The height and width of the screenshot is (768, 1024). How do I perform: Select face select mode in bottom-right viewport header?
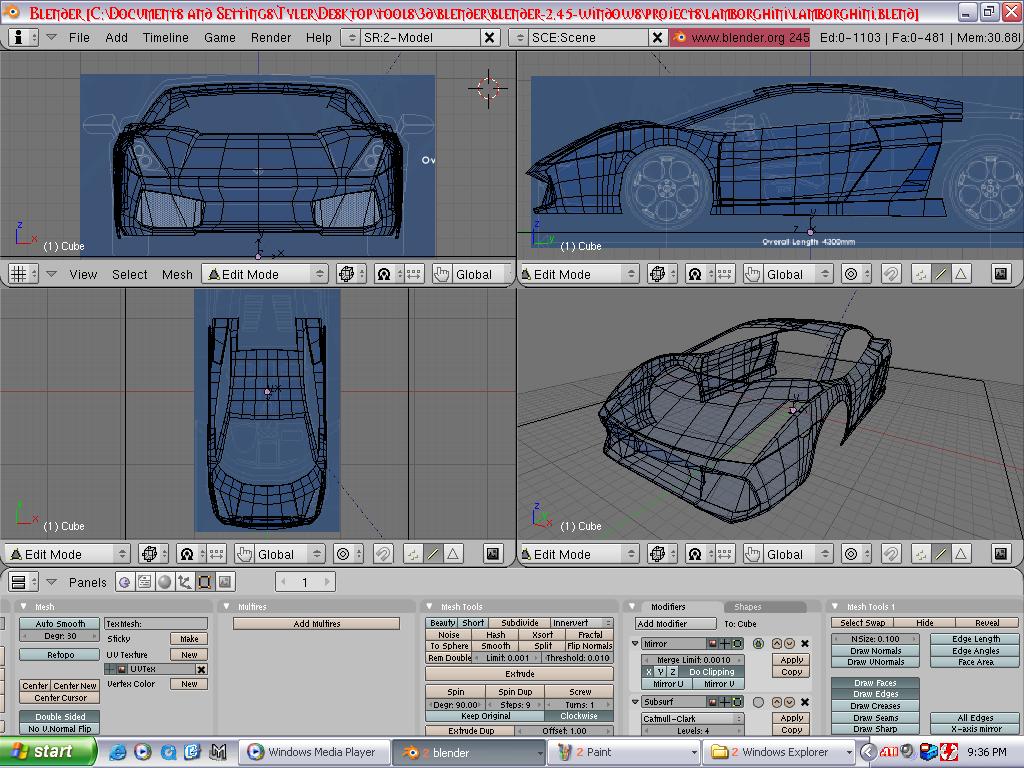[961, 554]
